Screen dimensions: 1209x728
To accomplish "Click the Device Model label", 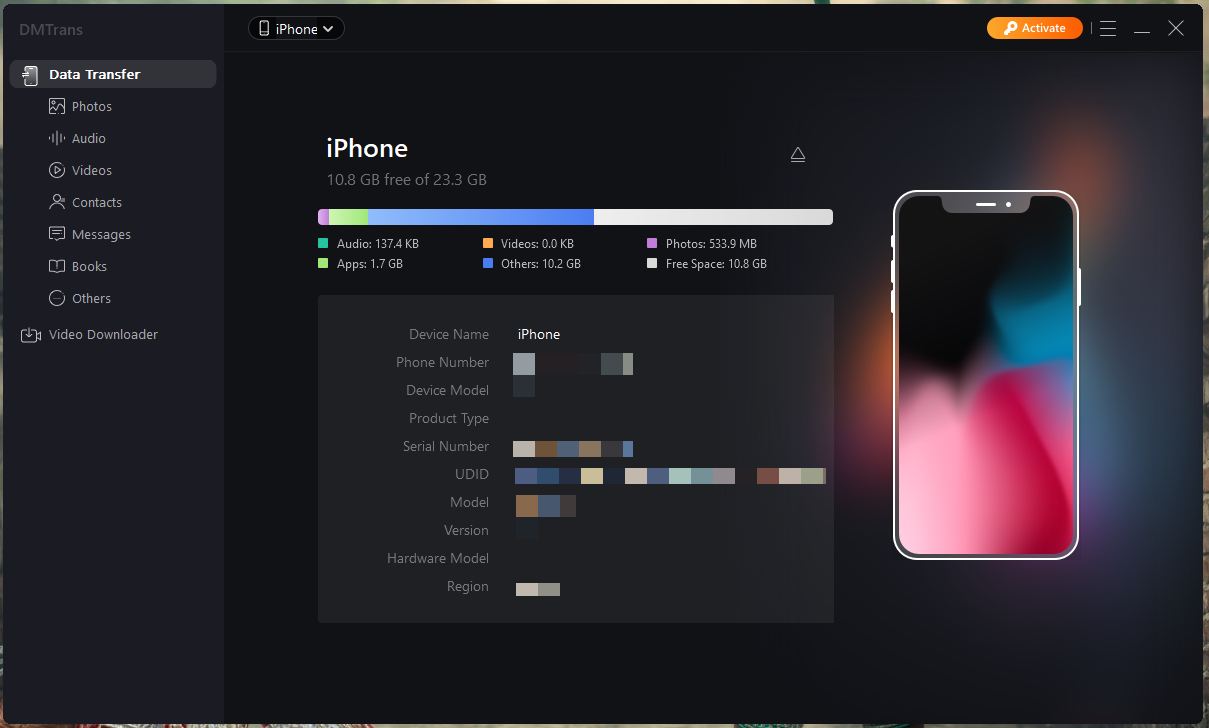I will [448, 390].
